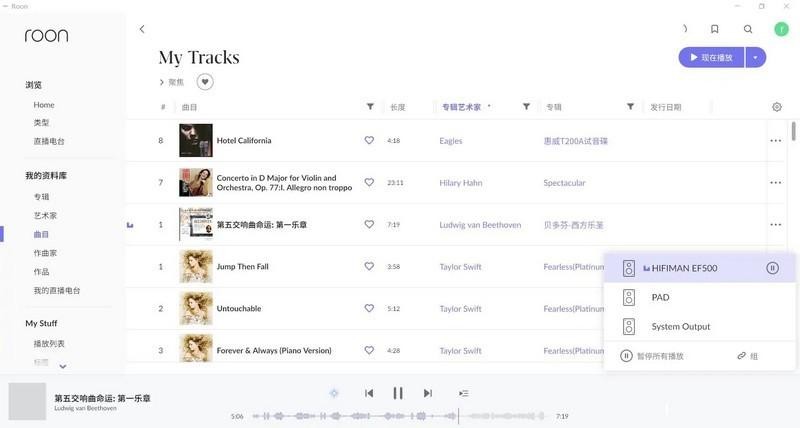The width and height of the screenshot is (800, 428).
Task: Select Home in the sidebar
Action: coord(44,105)
